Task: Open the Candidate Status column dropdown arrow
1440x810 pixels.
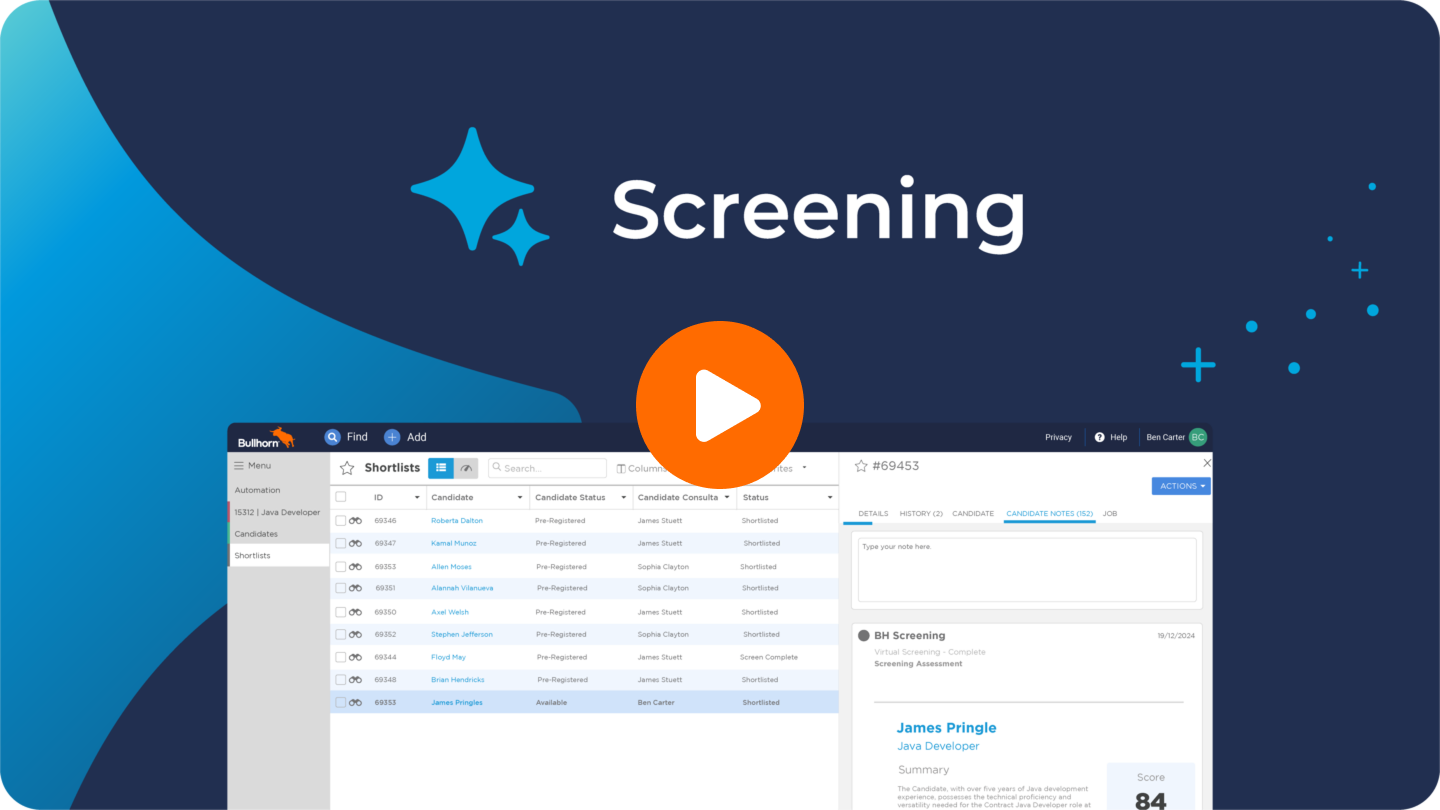Action: (623, 498)
